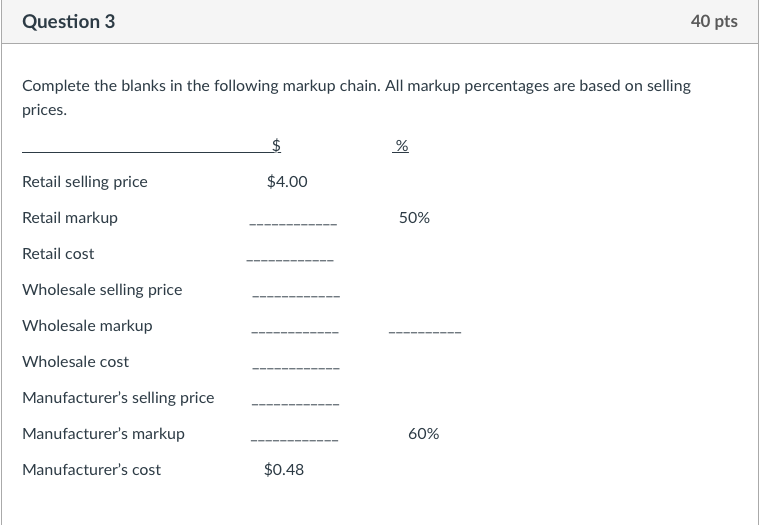This screenshot has width=759, height=525.
Task: Click the Manufacturer's selling price blank
Action: 295,404
